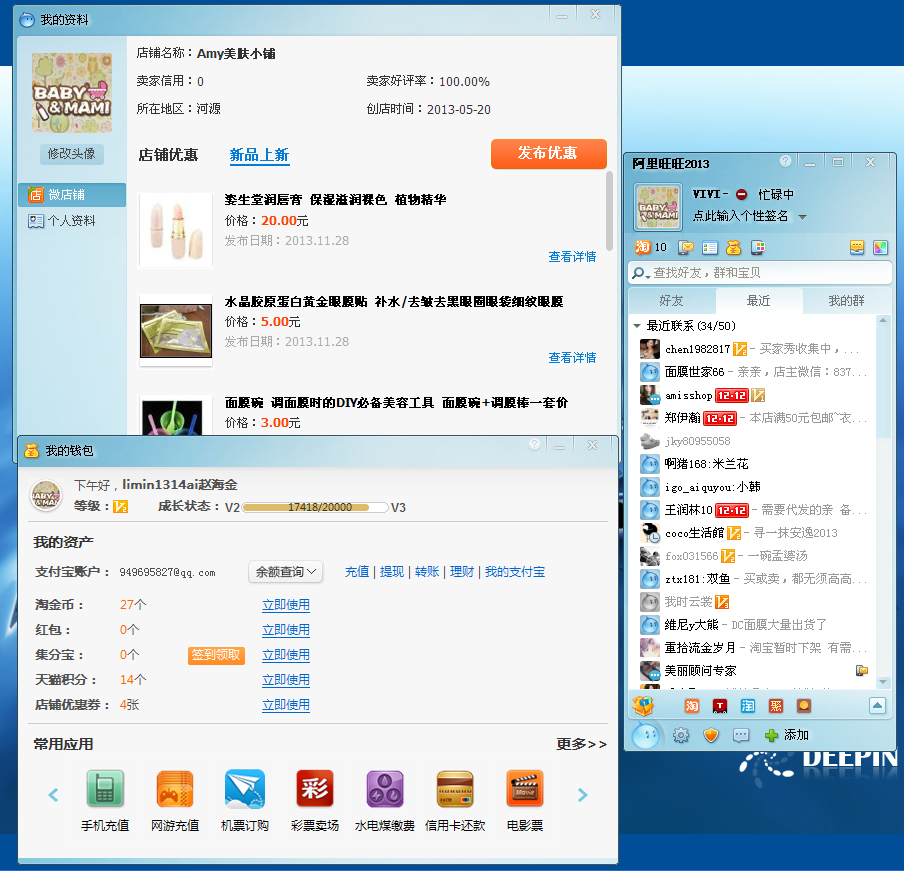
Task: Open 手机充值 phone recharge app
Action: tap(105, 801)
